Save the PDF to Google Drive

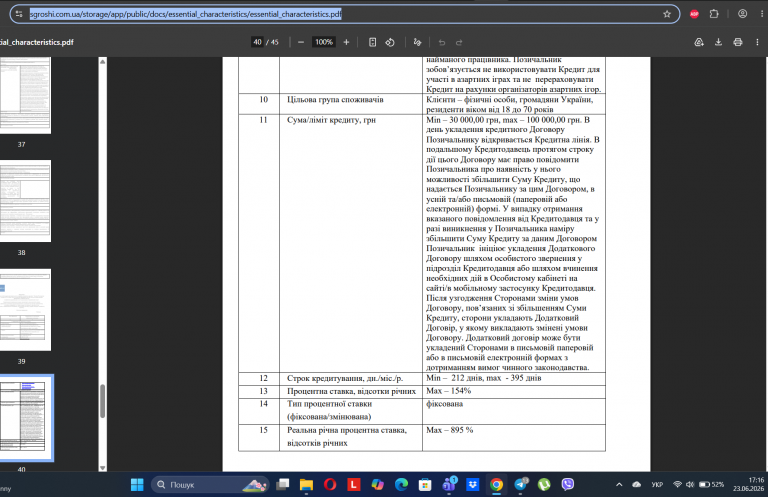[x=699, y=42]
